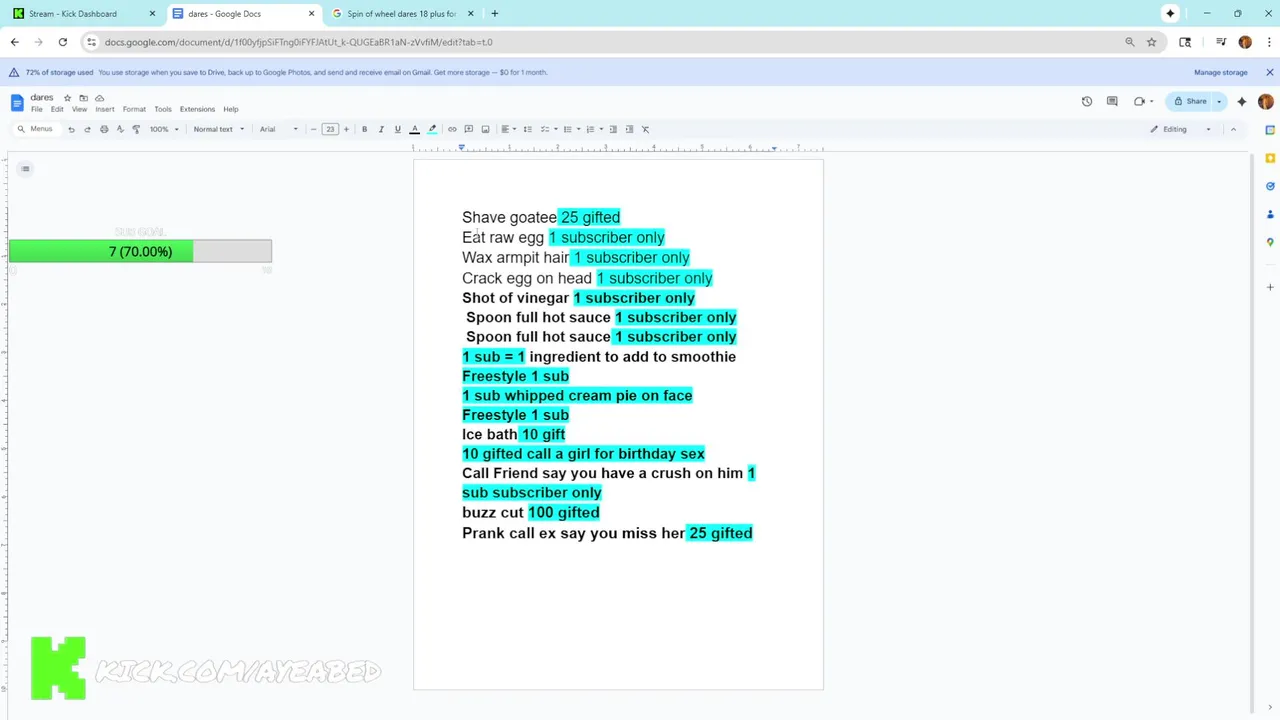
Task: Open the Extensions menu
Action: [x=197, y=109]
